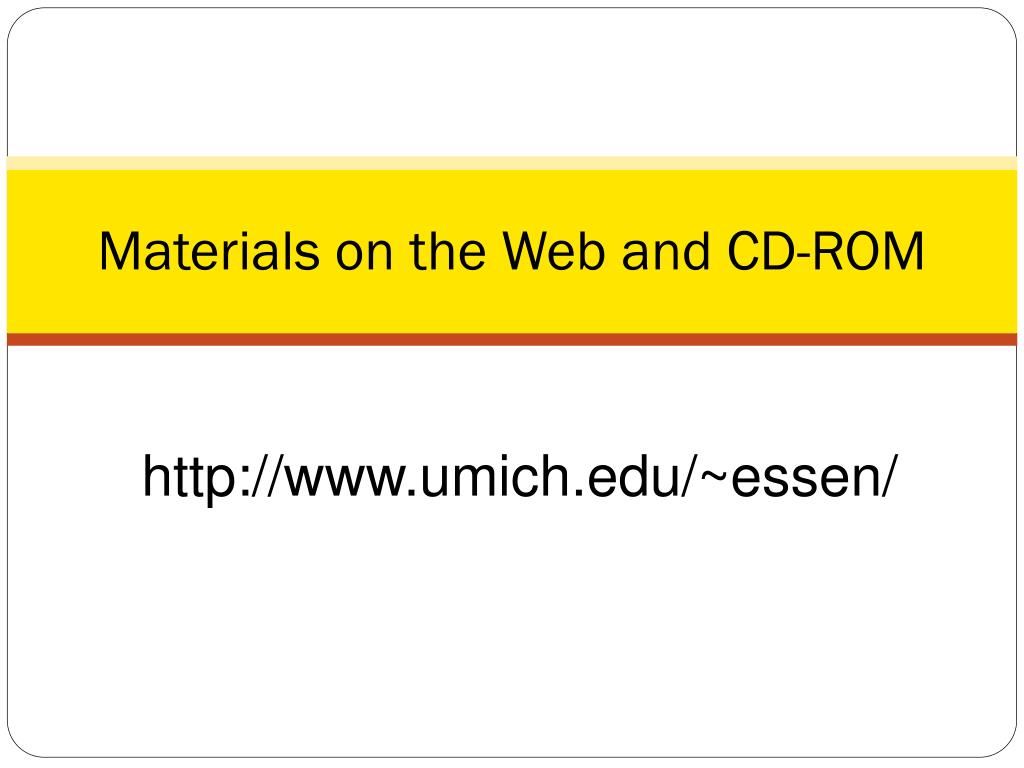Image resolution: width=1024 pixels, height=768 pixels.
Task: Click the yellow banner left of "Materials"
Action: (52, 251)
